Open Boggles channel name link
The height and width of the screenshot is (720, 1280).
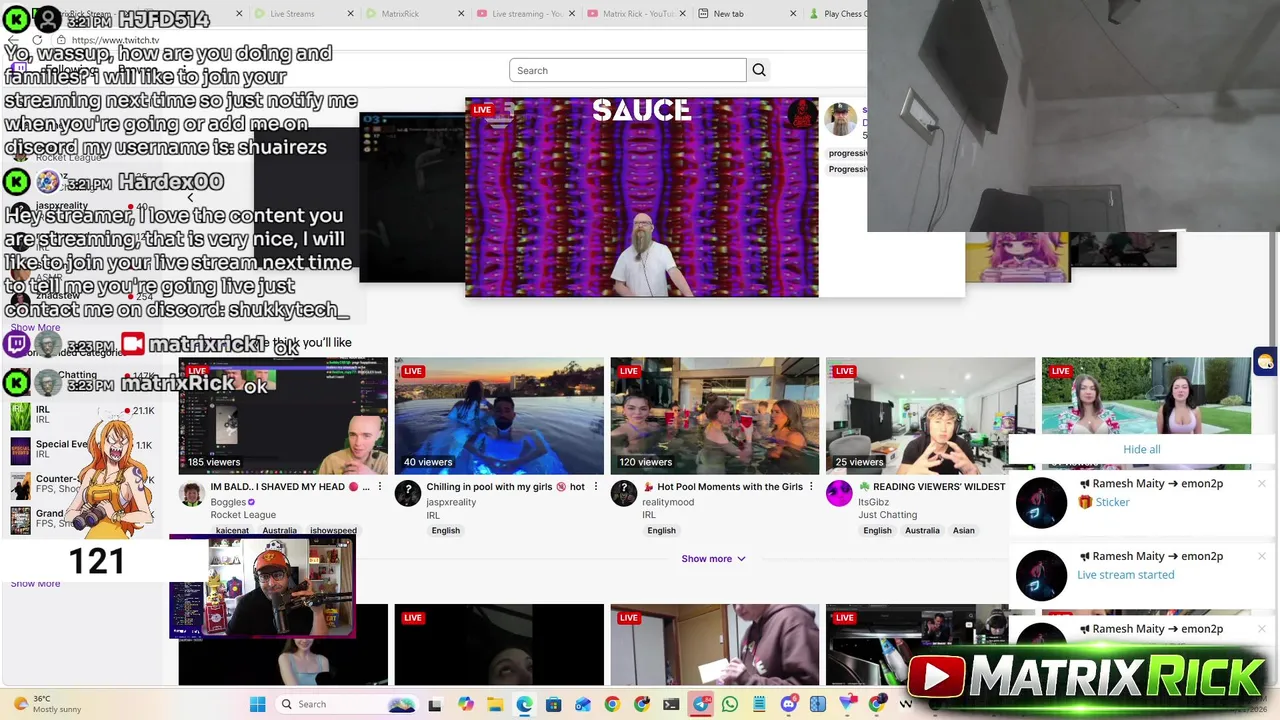point(228,502)
